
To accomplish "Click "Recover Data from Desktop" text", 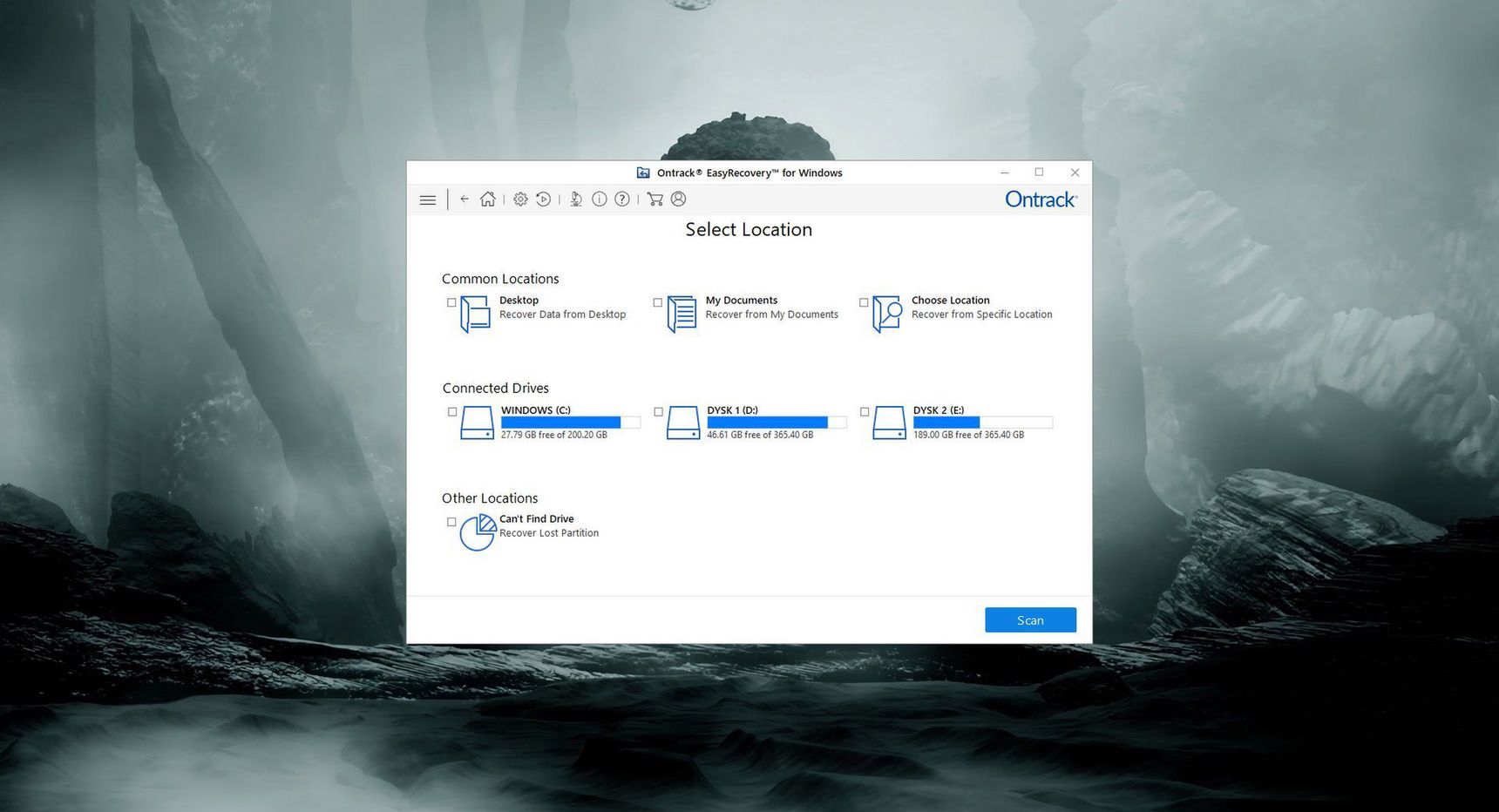I will click(x=562, y=315).
